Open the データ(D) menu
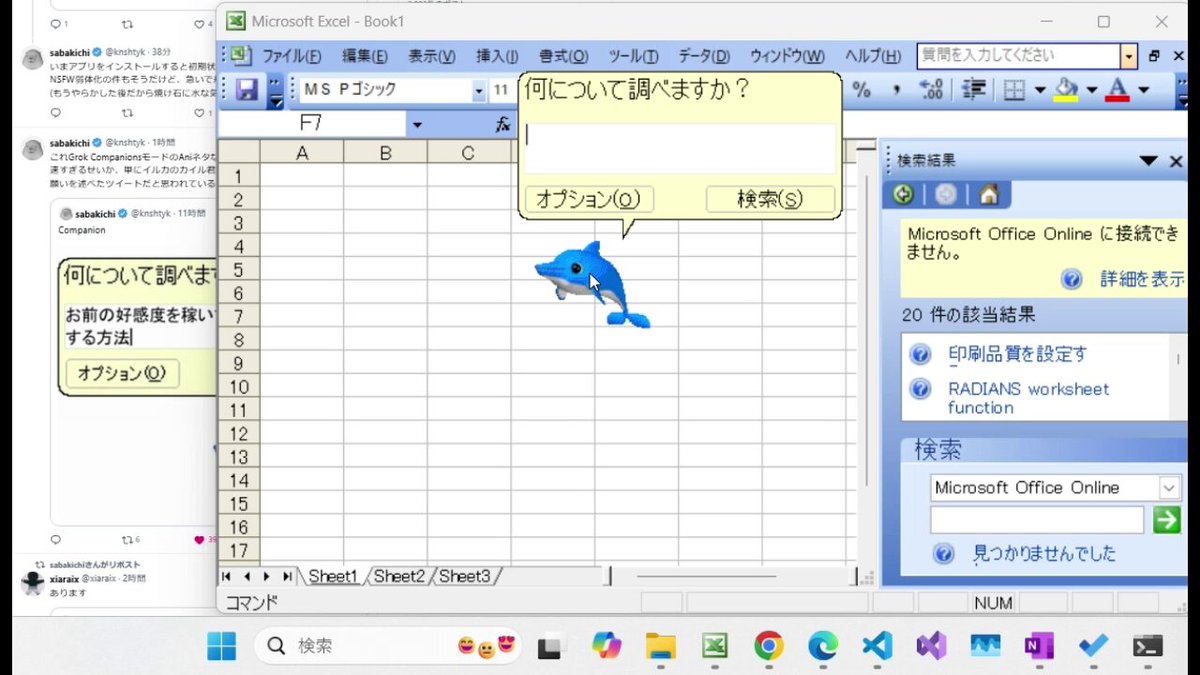Image resolution: width=1200 pixels, height=675 pixels. tap(704, 56)
